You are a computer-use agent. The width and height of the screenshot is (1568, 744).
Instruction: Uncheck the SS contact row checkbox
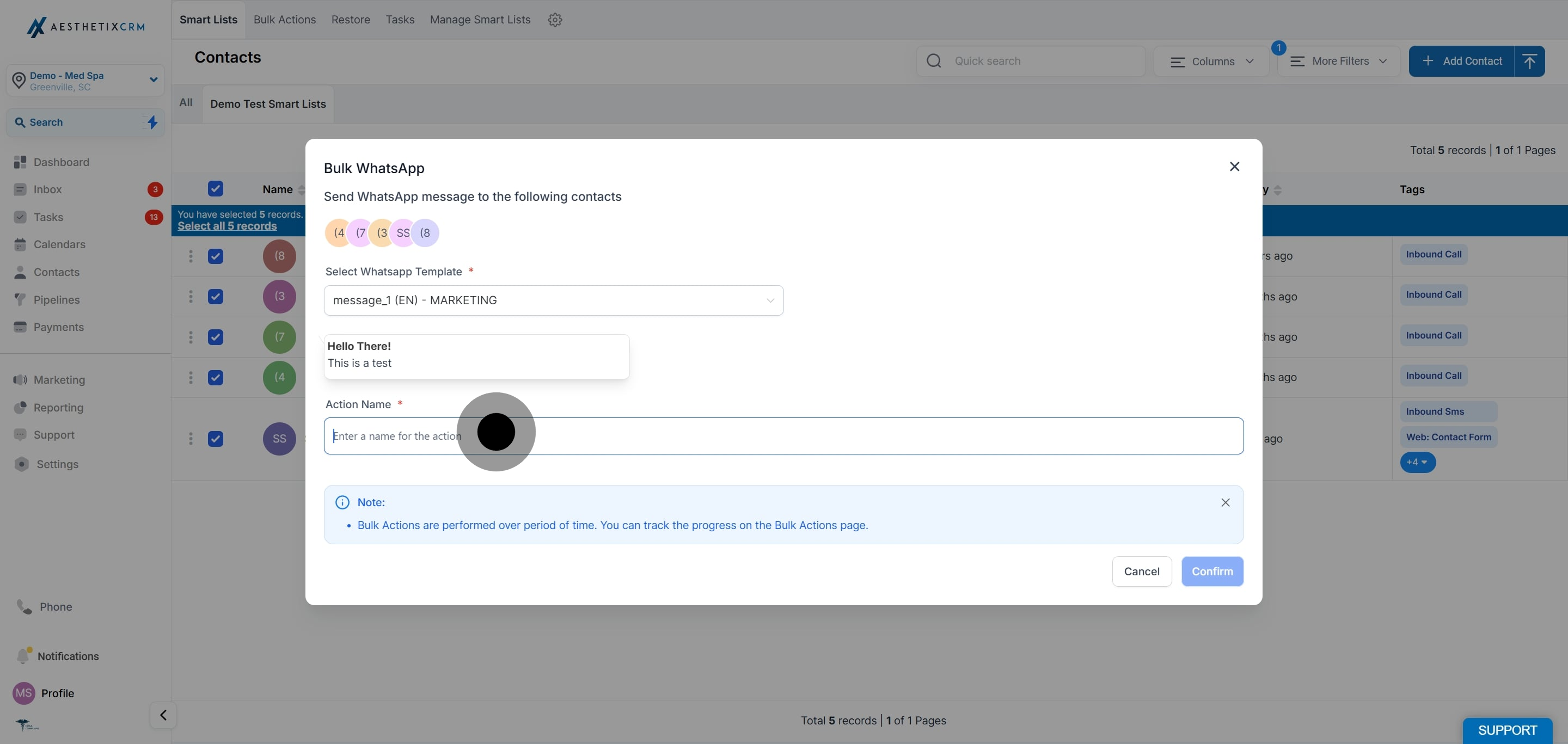(x=216, y=439)
